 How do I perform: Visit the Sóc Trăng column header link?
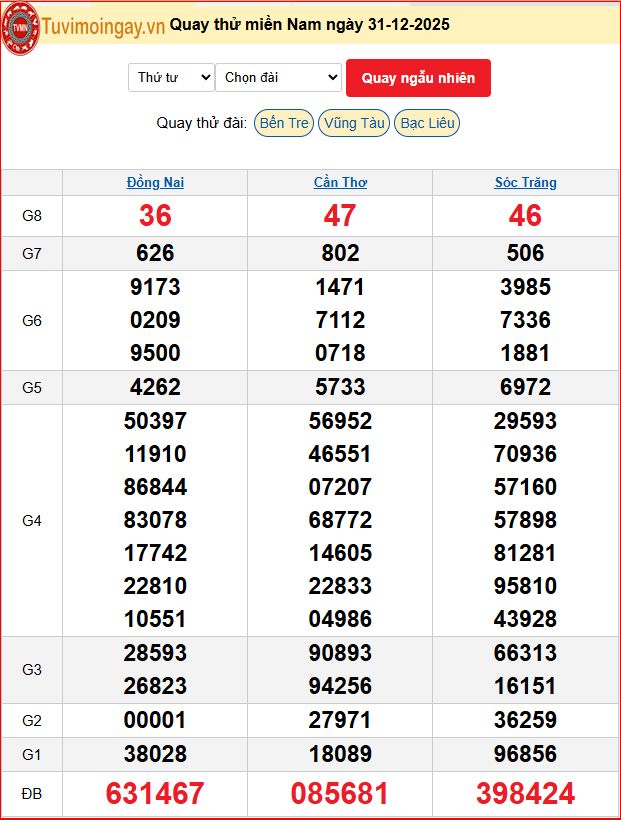tap(525, 183)
